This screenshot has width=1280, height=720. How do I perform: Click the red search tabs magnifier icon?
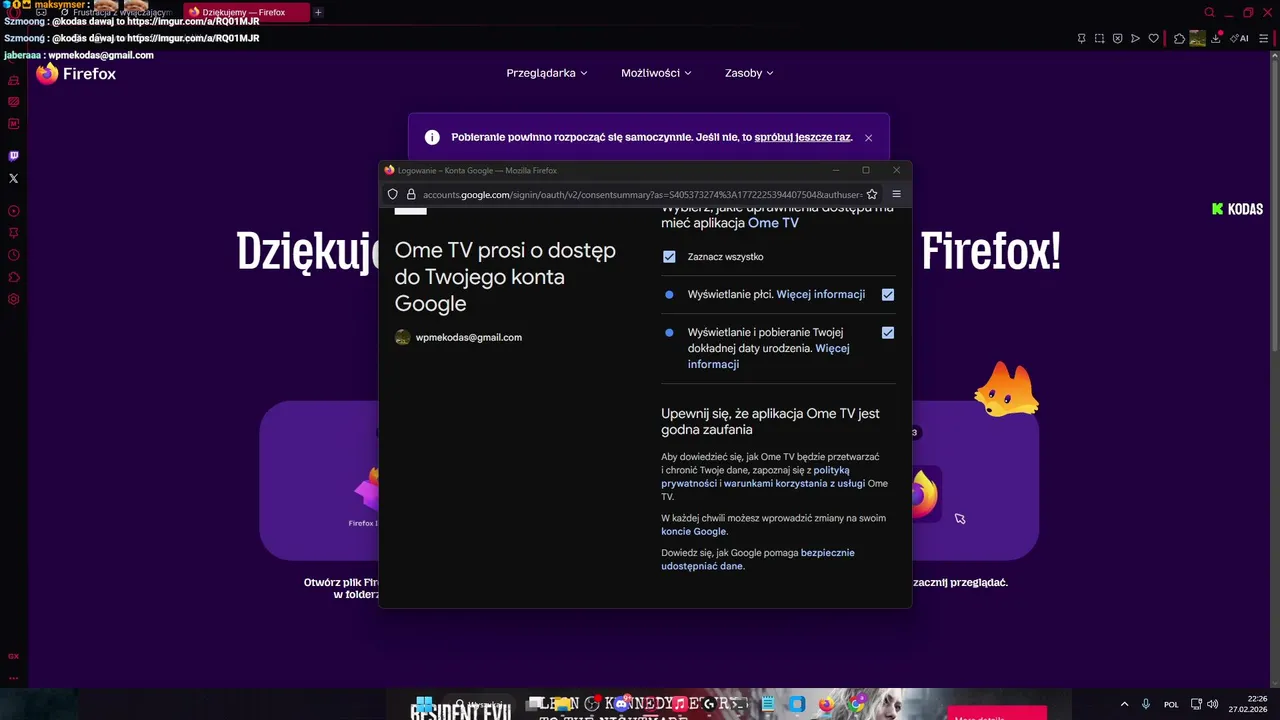[x=1209, y=13]
